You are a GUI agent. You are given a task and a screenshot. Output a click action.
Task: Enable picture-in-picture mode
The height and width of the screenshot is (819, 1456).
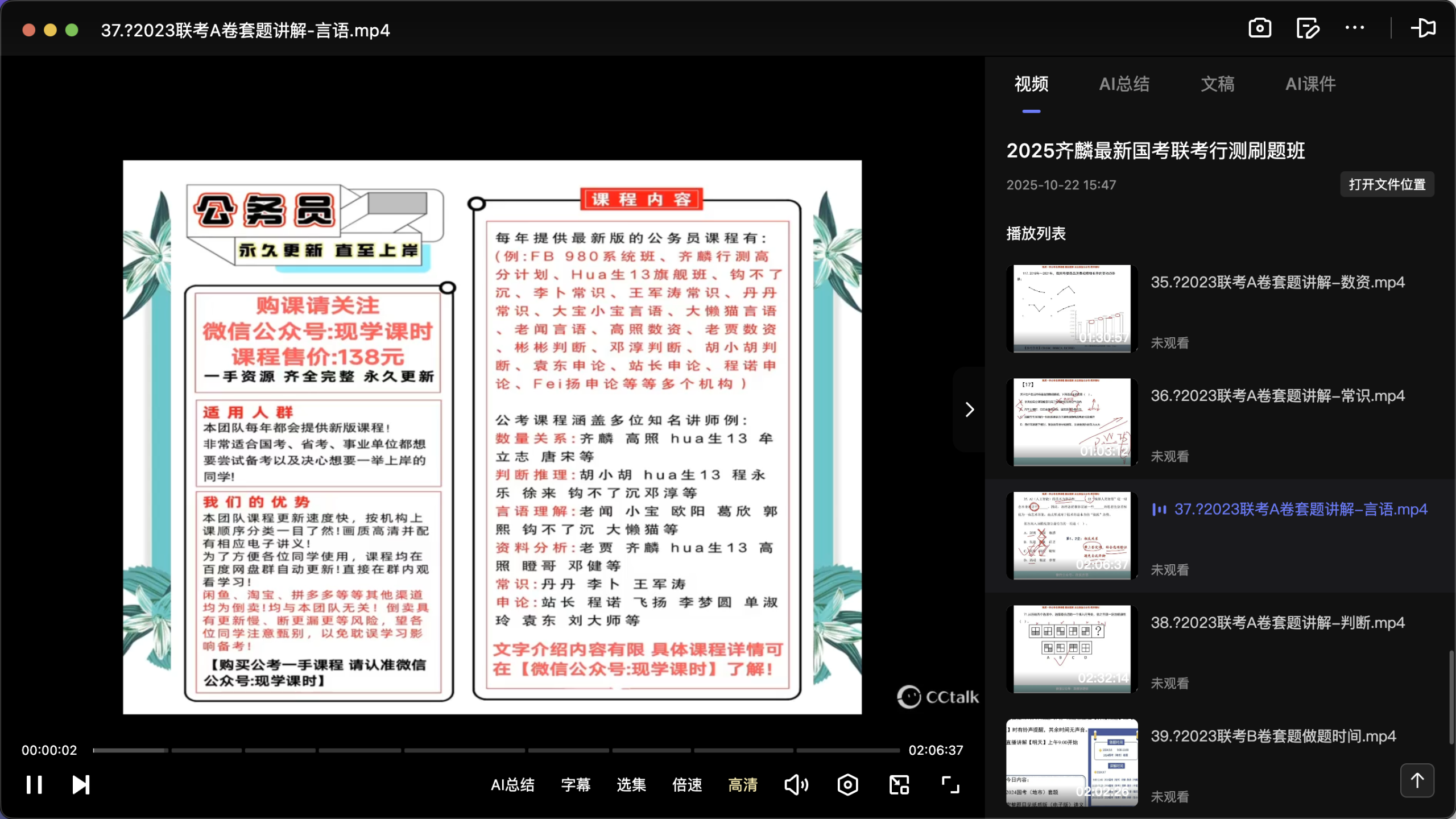pos(897,784)
